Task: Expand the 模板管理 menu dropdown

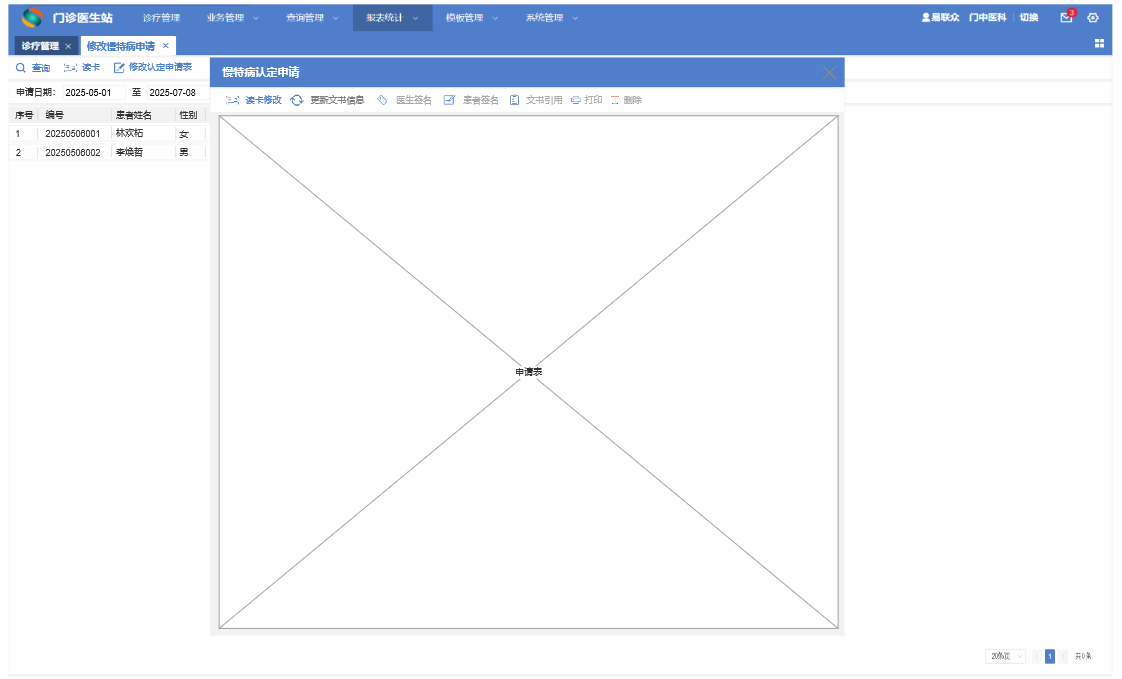Action: coord(472,17)
